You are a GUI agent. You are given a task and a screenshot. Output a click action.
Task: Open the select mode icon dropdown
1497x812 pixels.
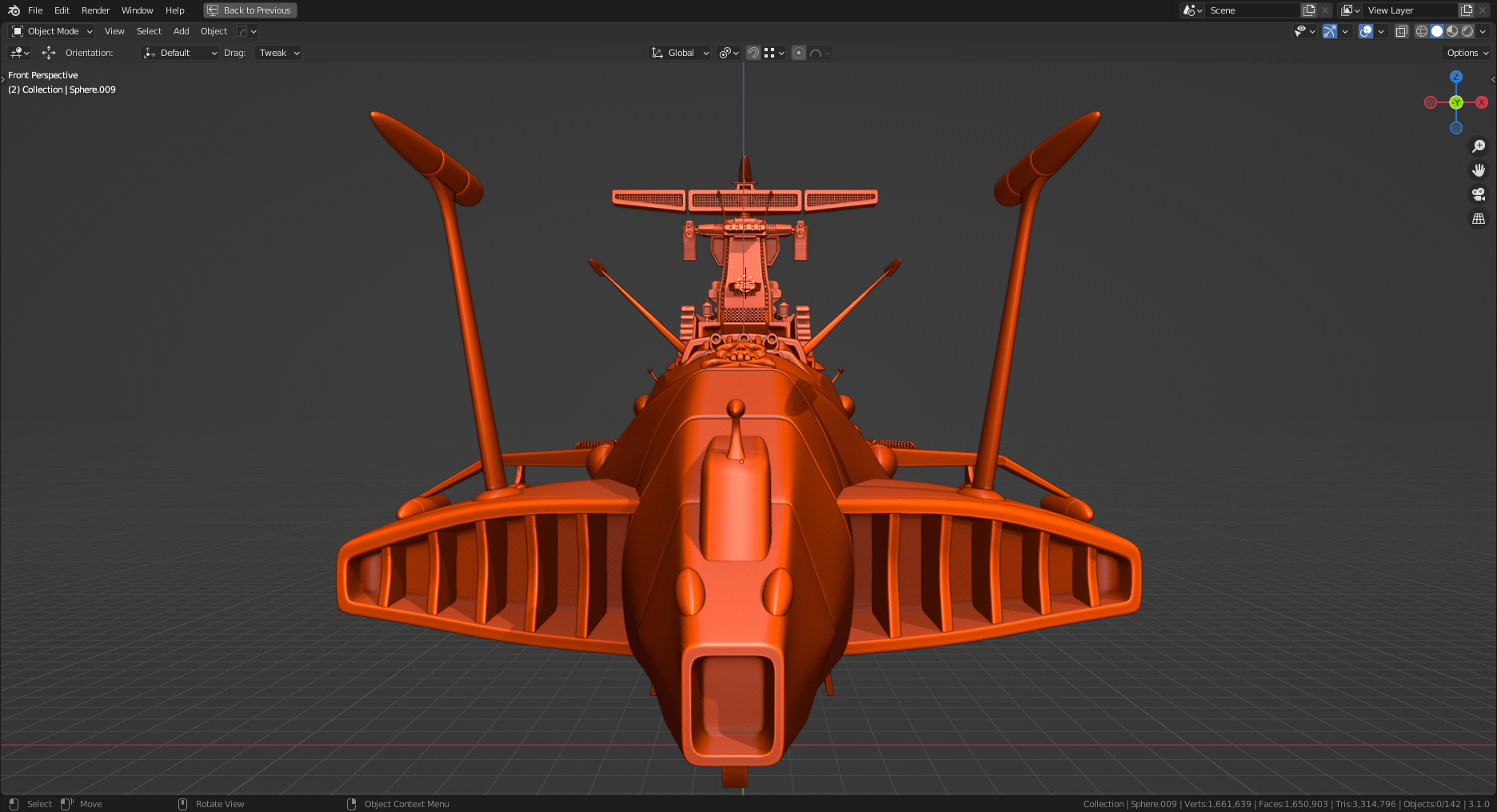[247, 31]
